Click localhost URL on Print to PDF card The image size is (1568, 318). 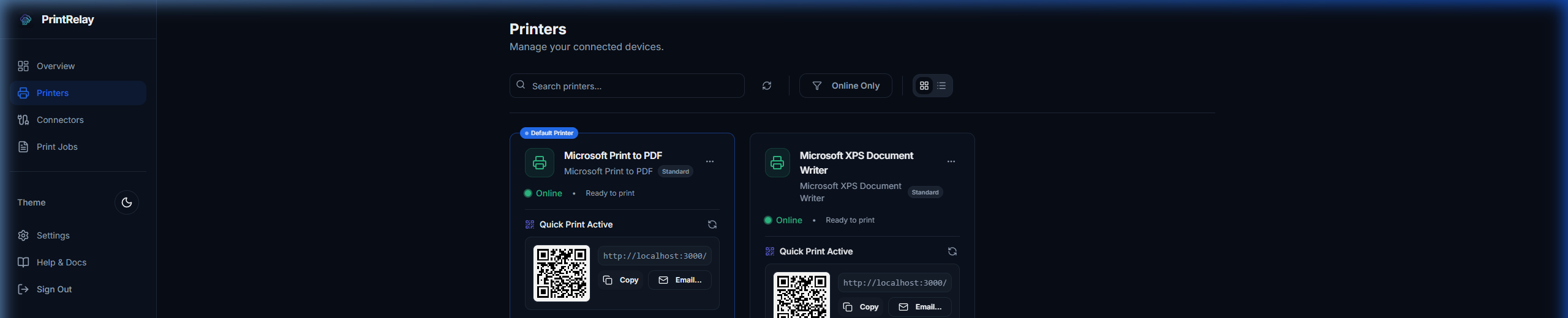pos(655,256)
